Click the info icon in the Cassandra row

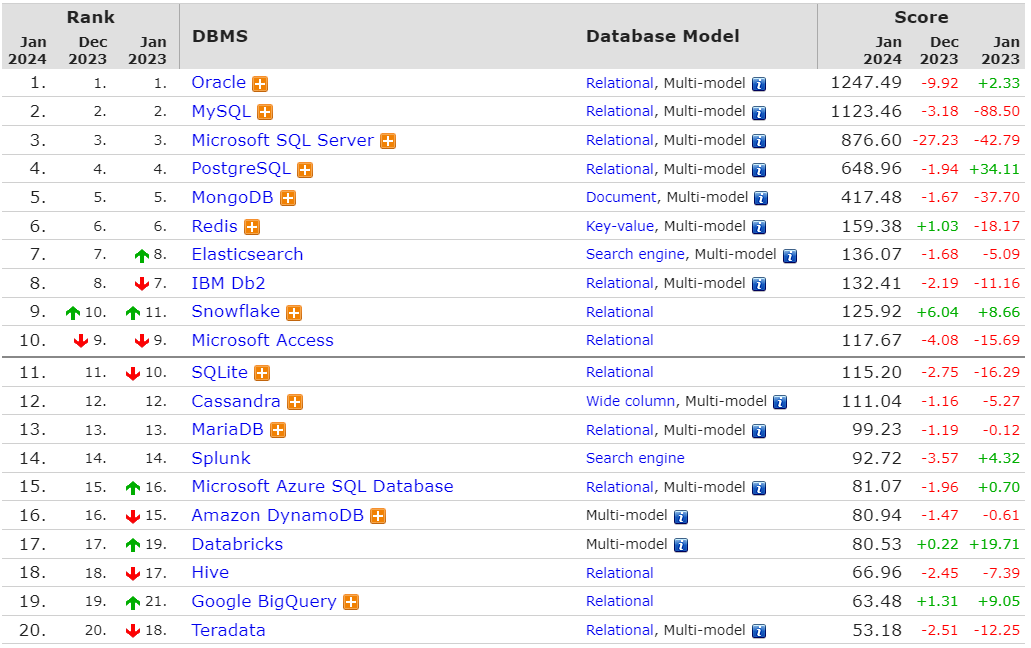780,402
